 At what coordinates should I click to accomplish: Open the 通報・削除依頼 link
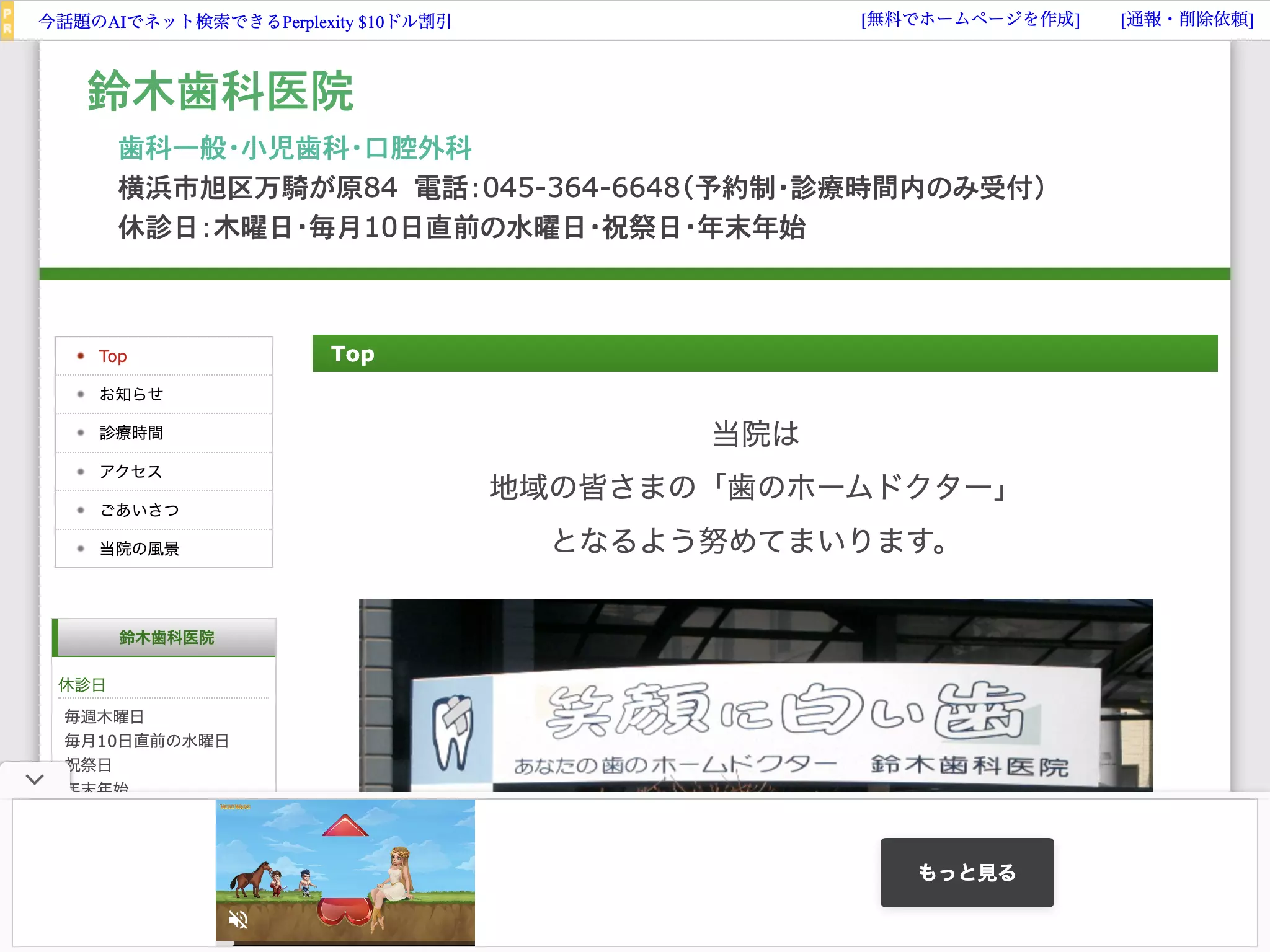pyautogui.click(x=1187, y=20)
